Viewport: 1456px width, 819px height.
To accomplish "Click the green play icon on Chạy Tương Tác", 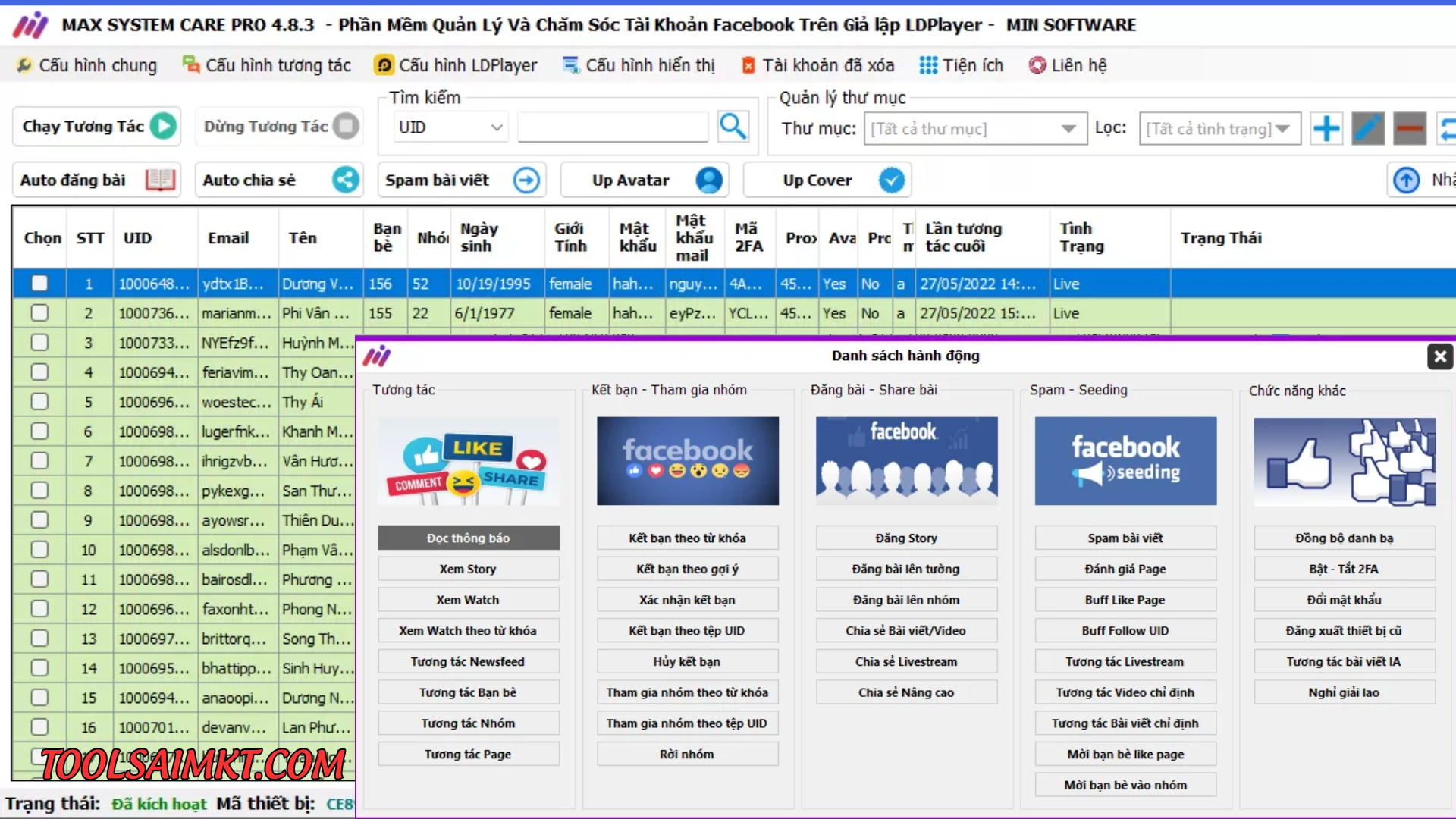I will click(x=163, y=126).
